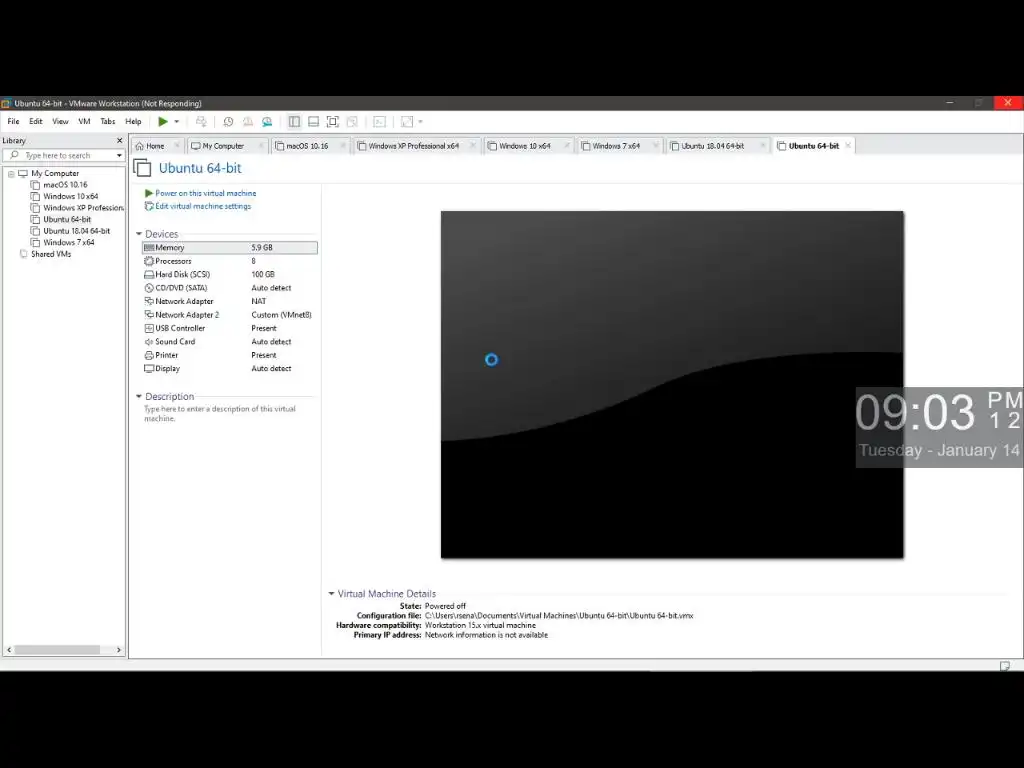The image size is (1024, 768).
Task: Click the library search input field
Action: [62, 155]
